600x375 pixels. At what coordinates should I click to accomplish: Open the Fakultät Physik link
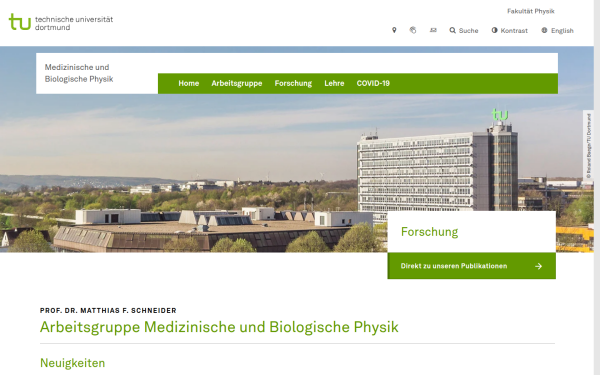(531, 11)
